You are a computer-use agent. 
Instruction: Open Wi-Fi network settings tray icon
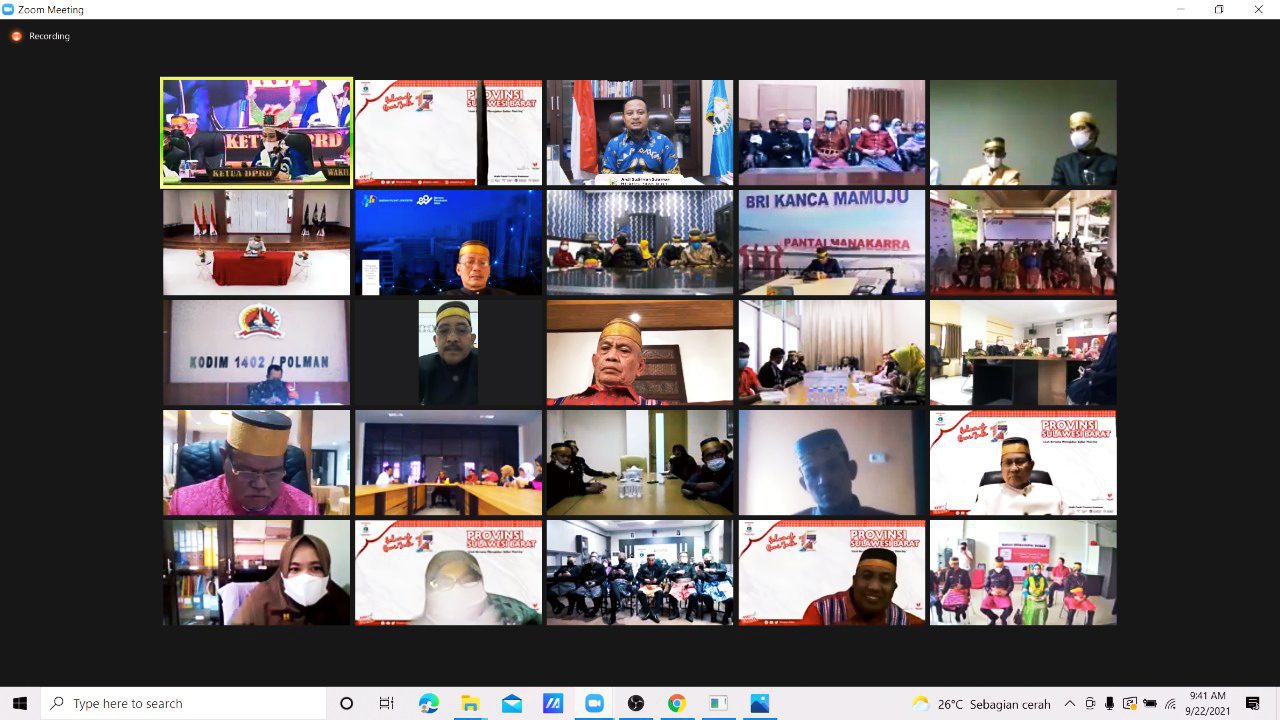[x=1170, y=704]
